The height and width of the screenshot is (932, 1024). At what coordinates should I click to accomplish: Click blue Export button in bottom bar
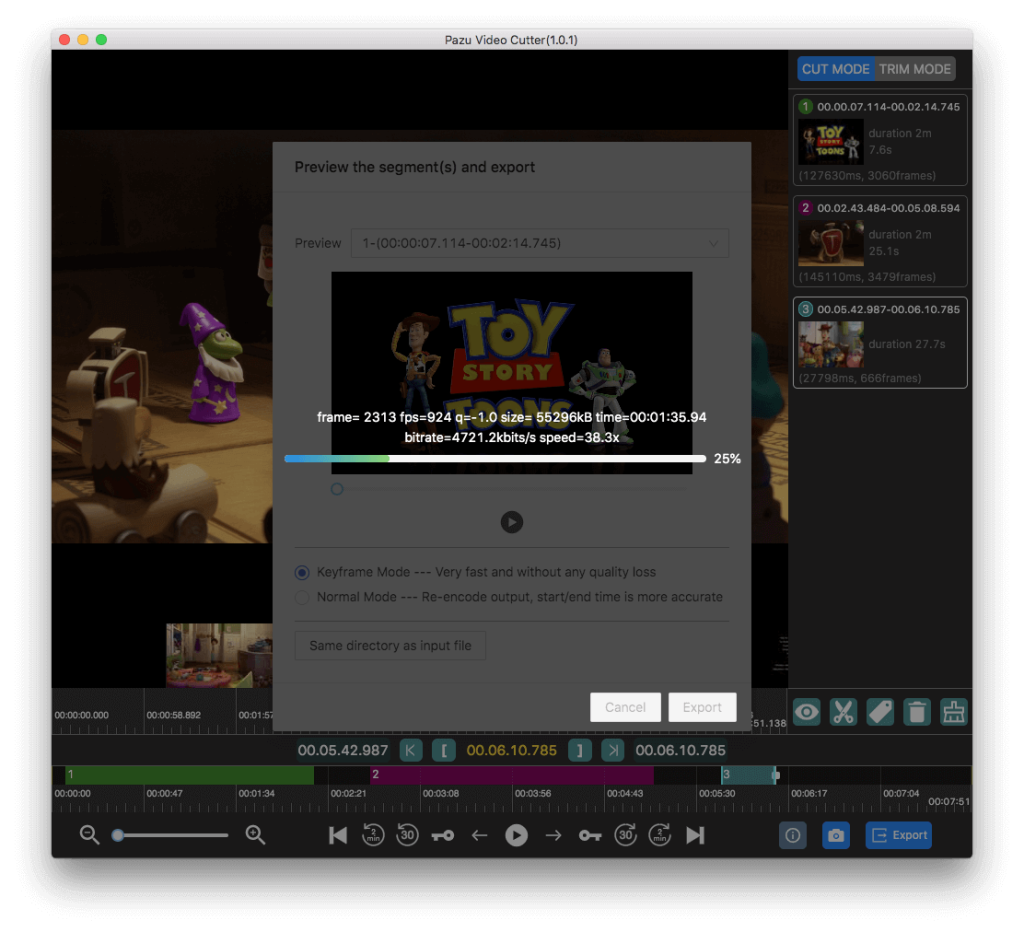[x=899, y=835]
